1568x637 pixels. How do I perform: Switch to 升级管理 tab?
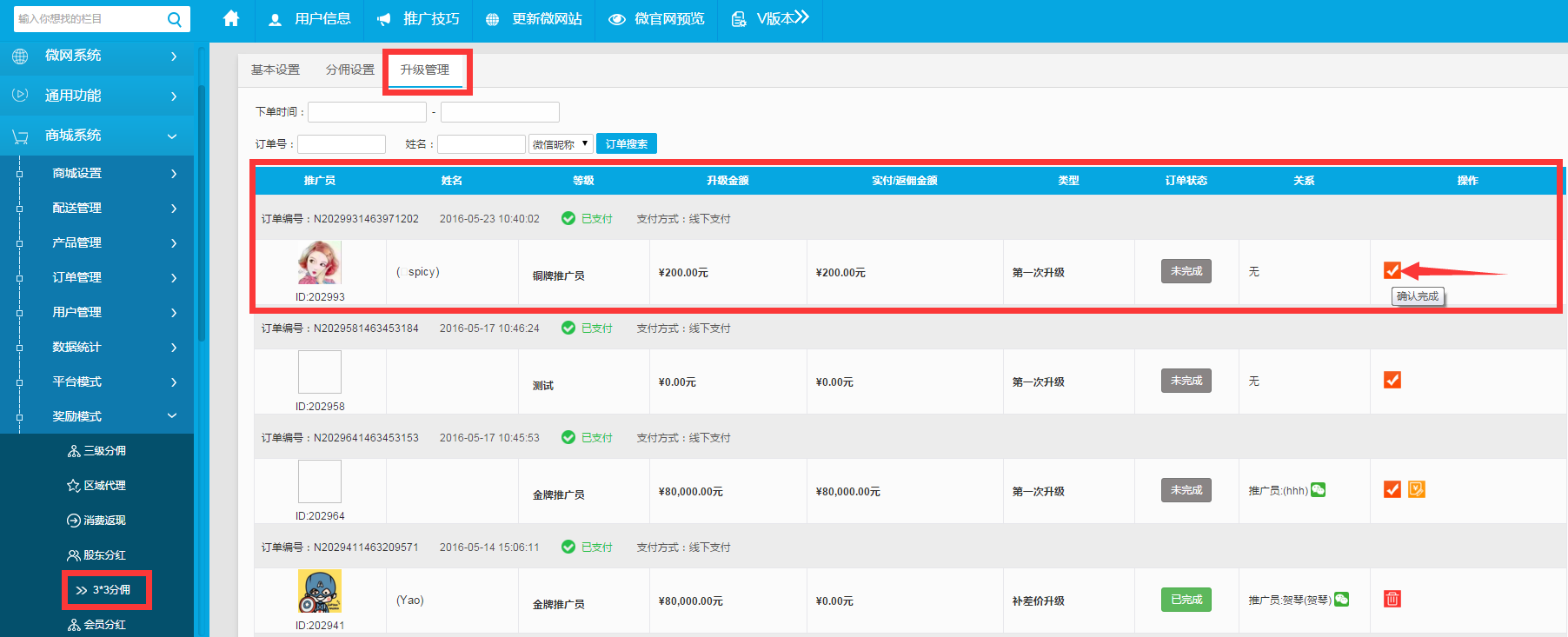point(425,70)
